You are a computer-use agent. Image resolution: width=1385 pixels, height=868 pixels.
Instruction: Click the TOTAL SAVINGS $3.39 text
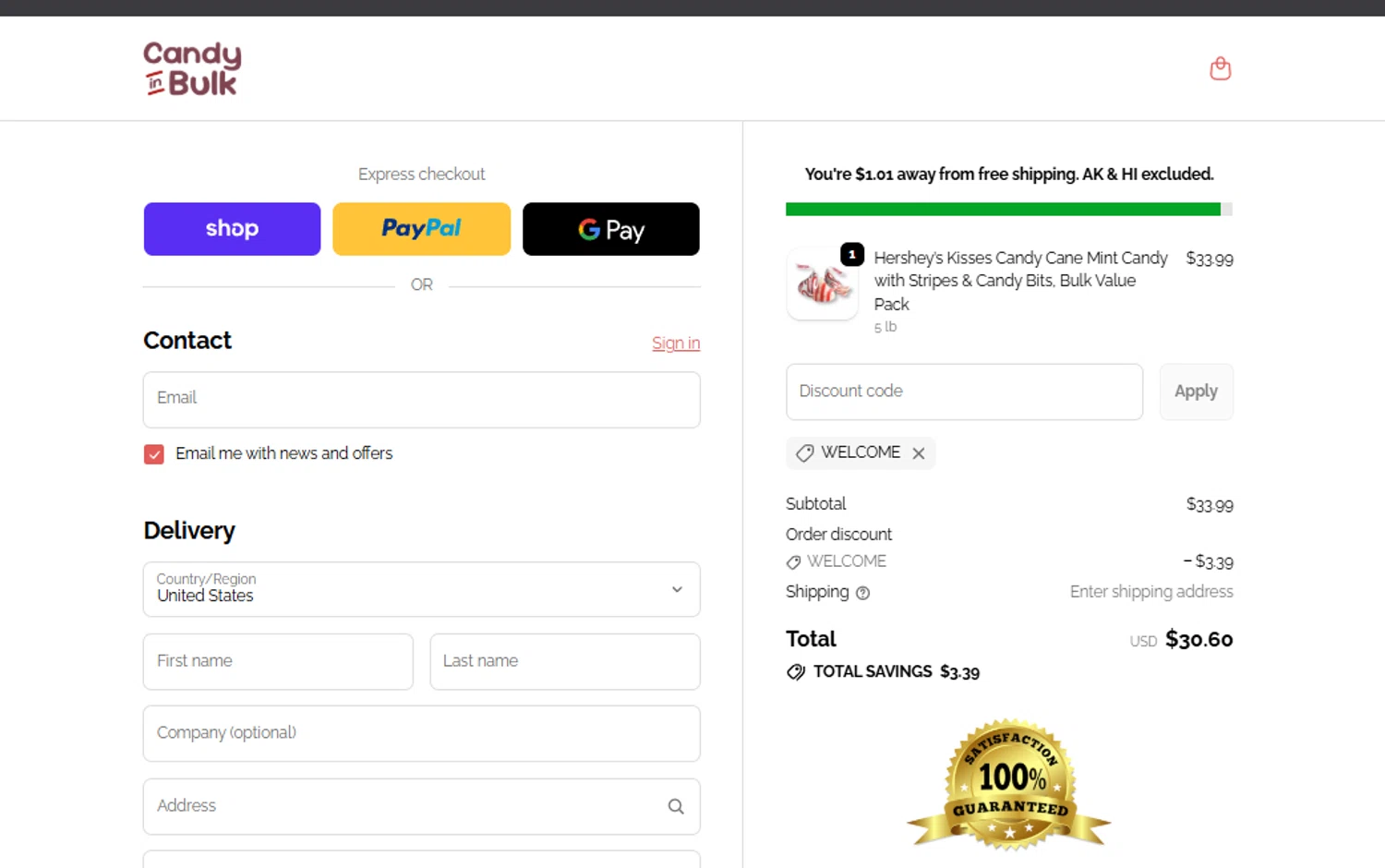897,672
